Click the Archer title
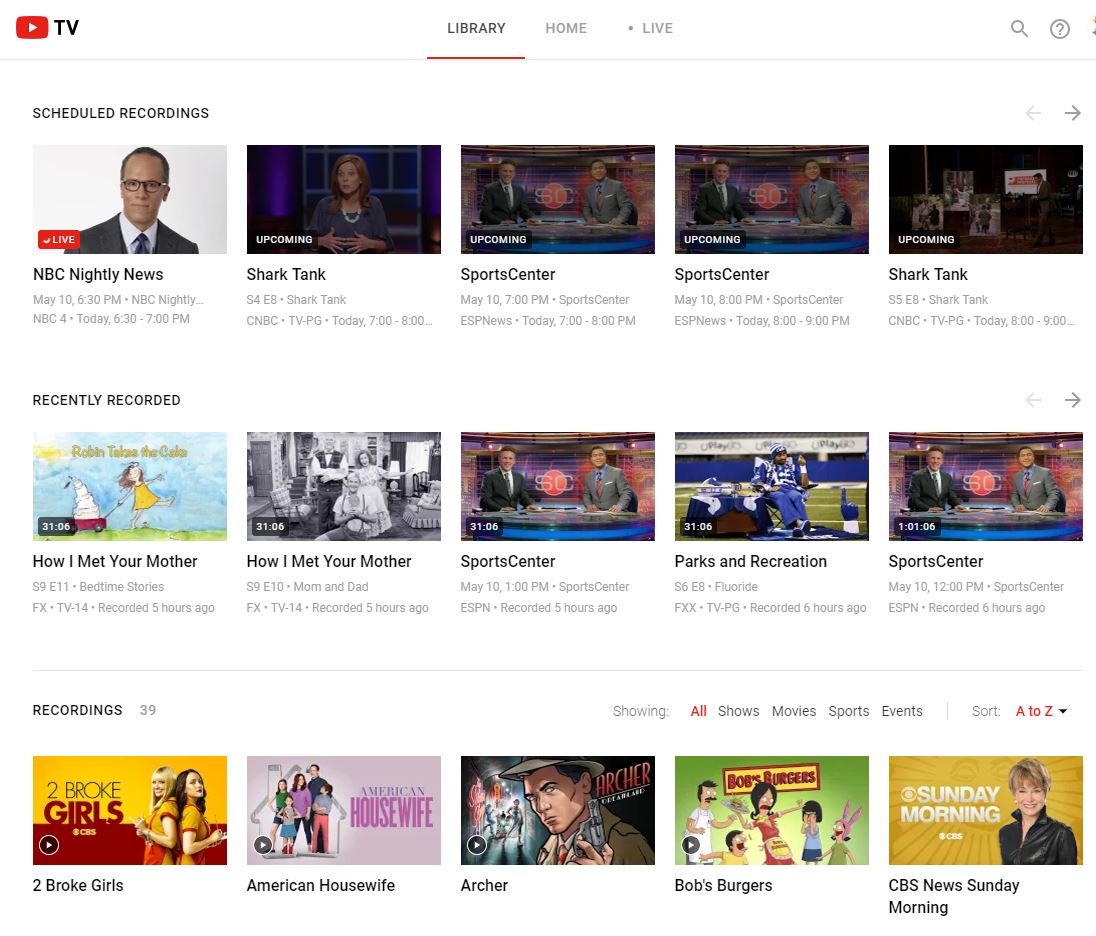The height and width of the screenshot is (936, 1096). pos(484,886)
